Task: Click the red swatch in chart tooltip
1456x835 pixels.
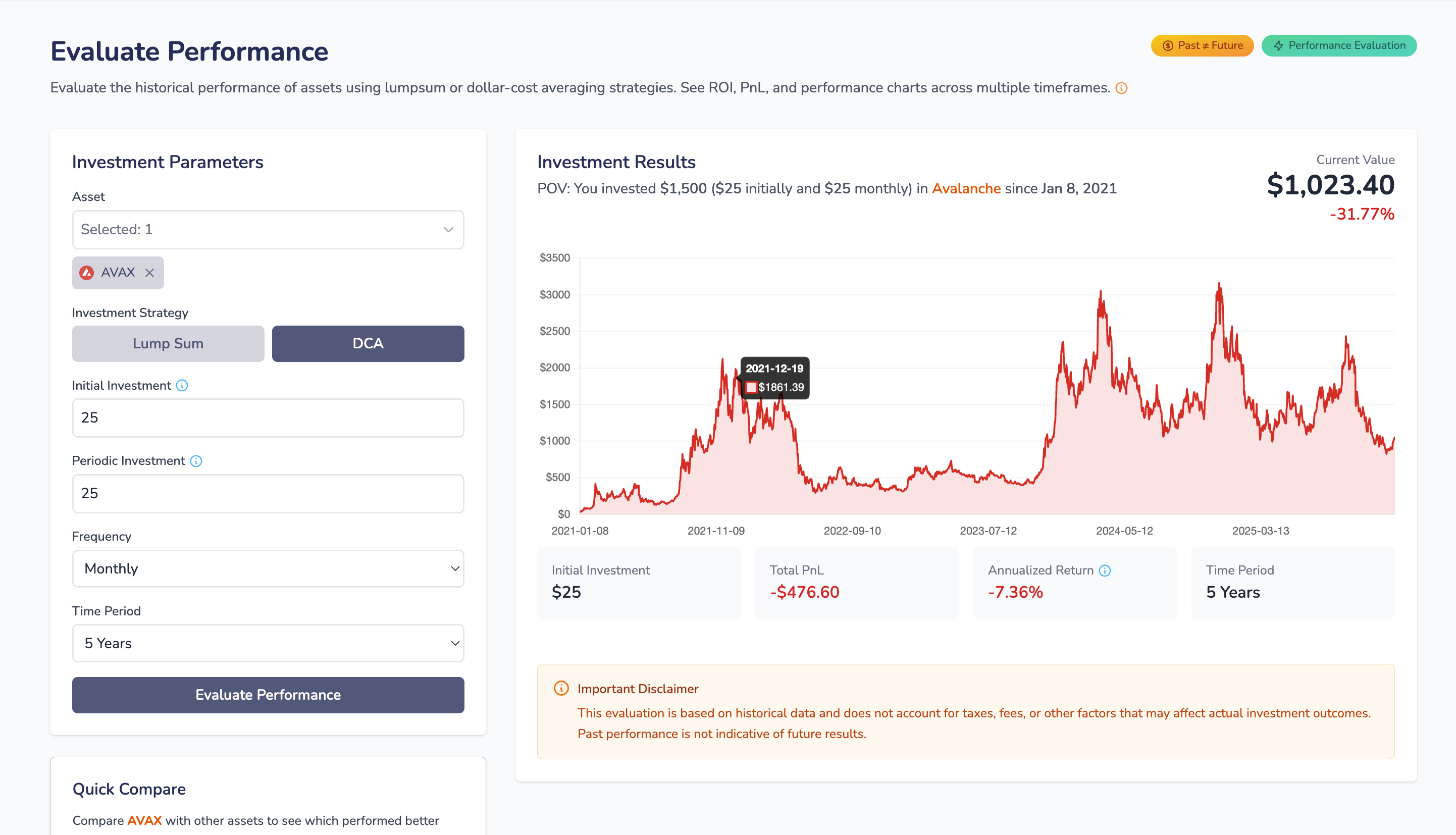Action: pos(751,388)
